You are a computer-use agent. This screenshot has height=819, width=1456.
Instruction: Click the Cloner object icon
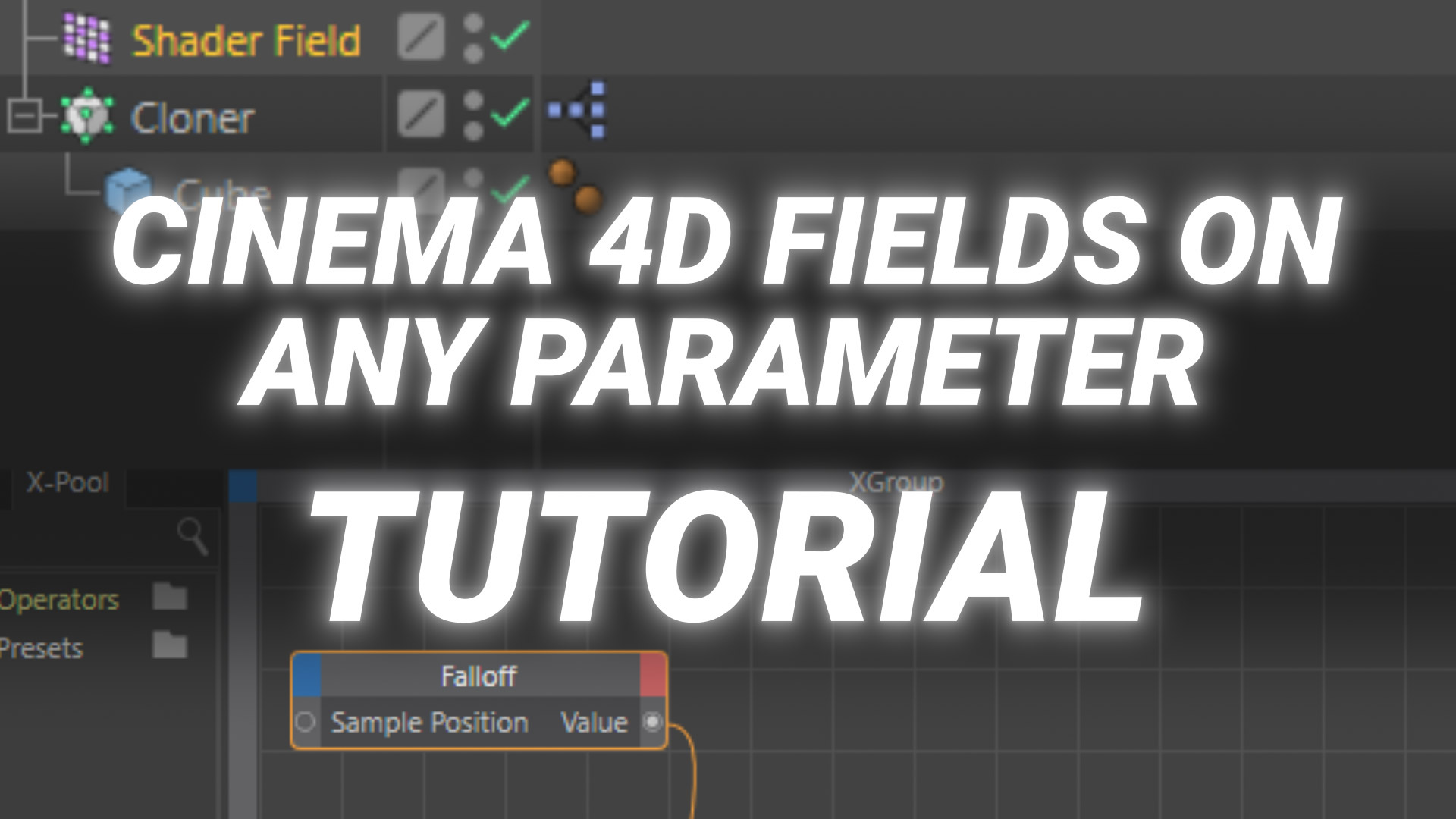(x=86, y=115)
